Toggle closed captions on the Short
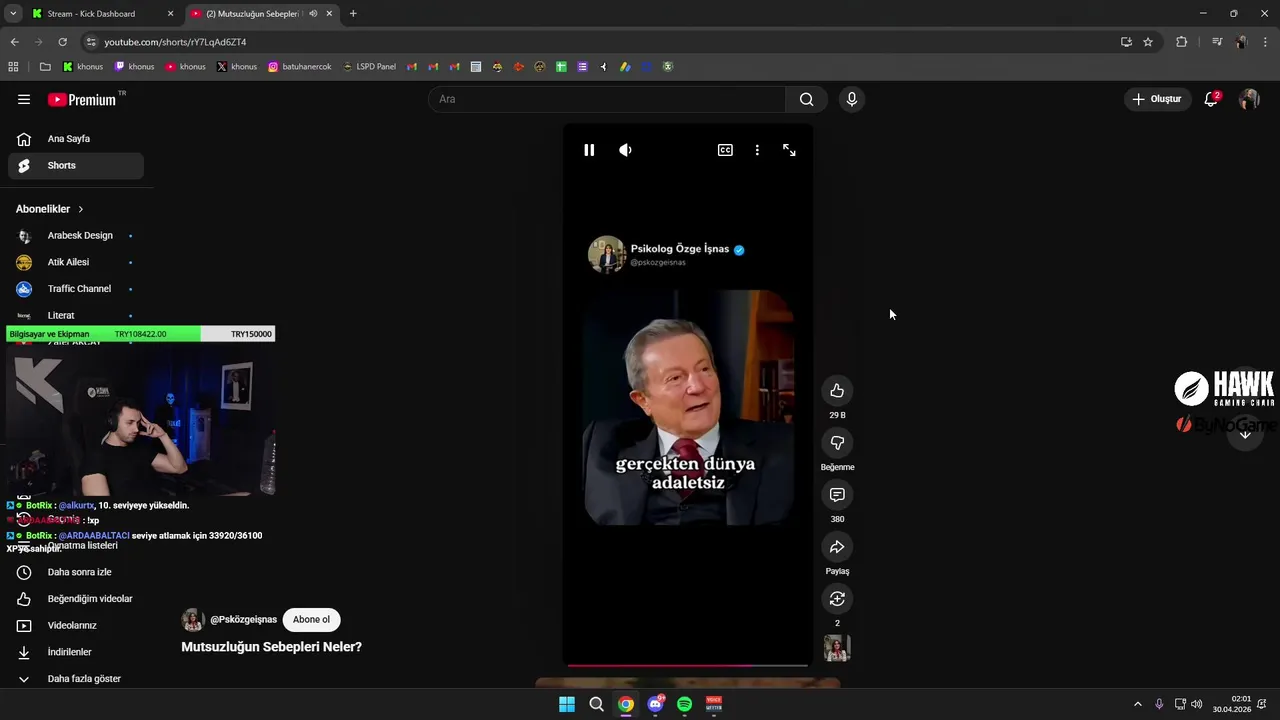Image resolution: width=1280 pixels, height=720 pixels. pyautogui.click(x=725, y=150)
